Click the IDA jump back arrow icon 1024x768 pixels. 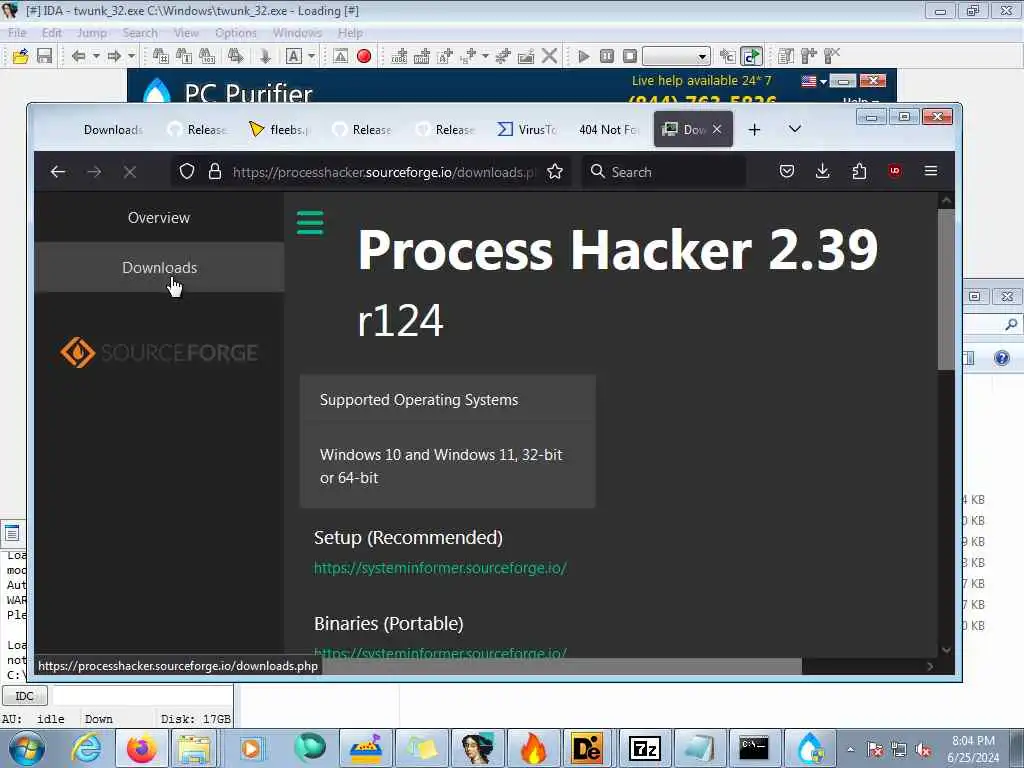[78, 56]
